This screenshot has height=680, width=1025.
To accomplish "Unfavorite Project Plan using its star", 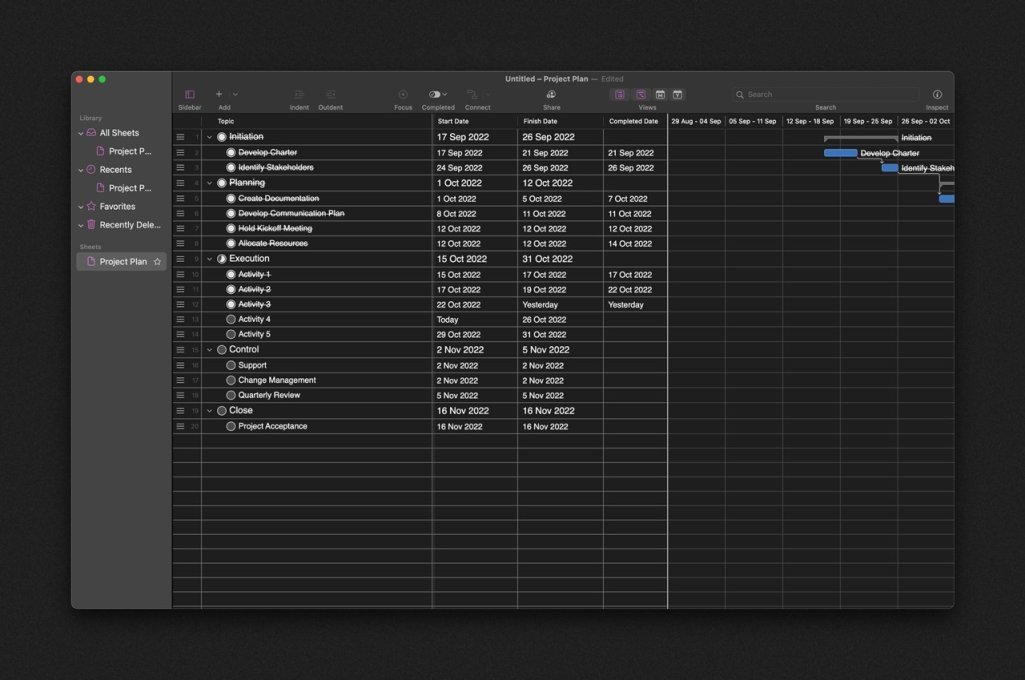I will 156,261.
